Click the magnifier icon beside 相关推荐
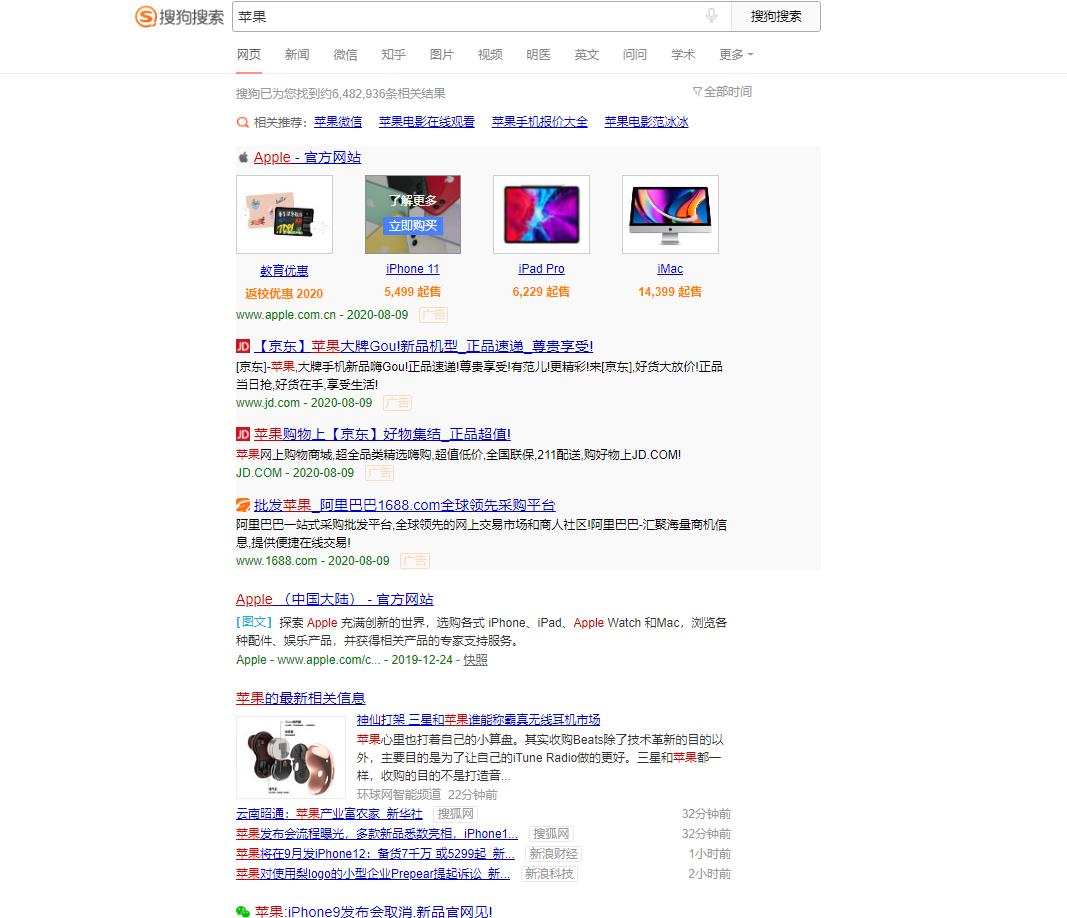This screenshot has height=918, width=1067. coord(242,122)
